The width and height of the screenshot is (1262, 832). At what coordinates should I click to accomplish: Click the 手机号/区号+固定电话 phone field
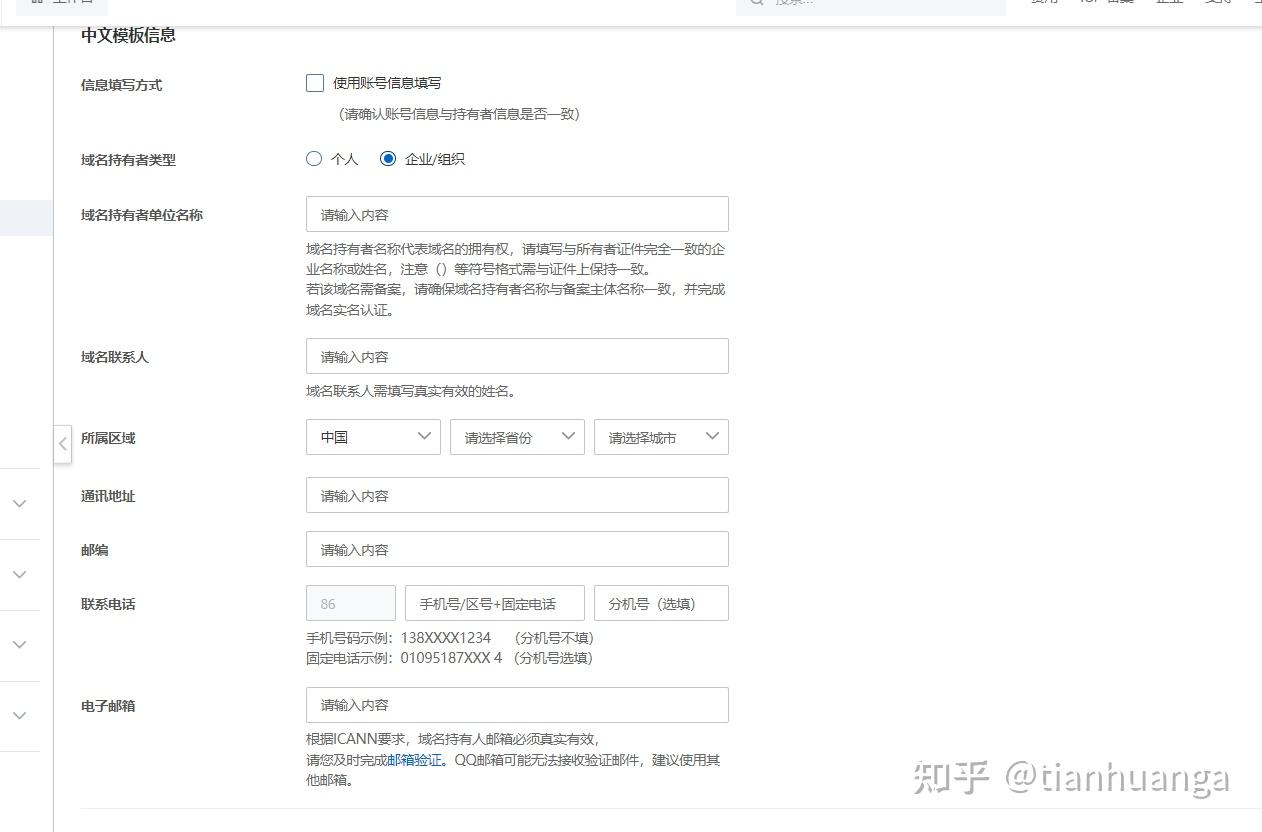(x=494, y=603)
